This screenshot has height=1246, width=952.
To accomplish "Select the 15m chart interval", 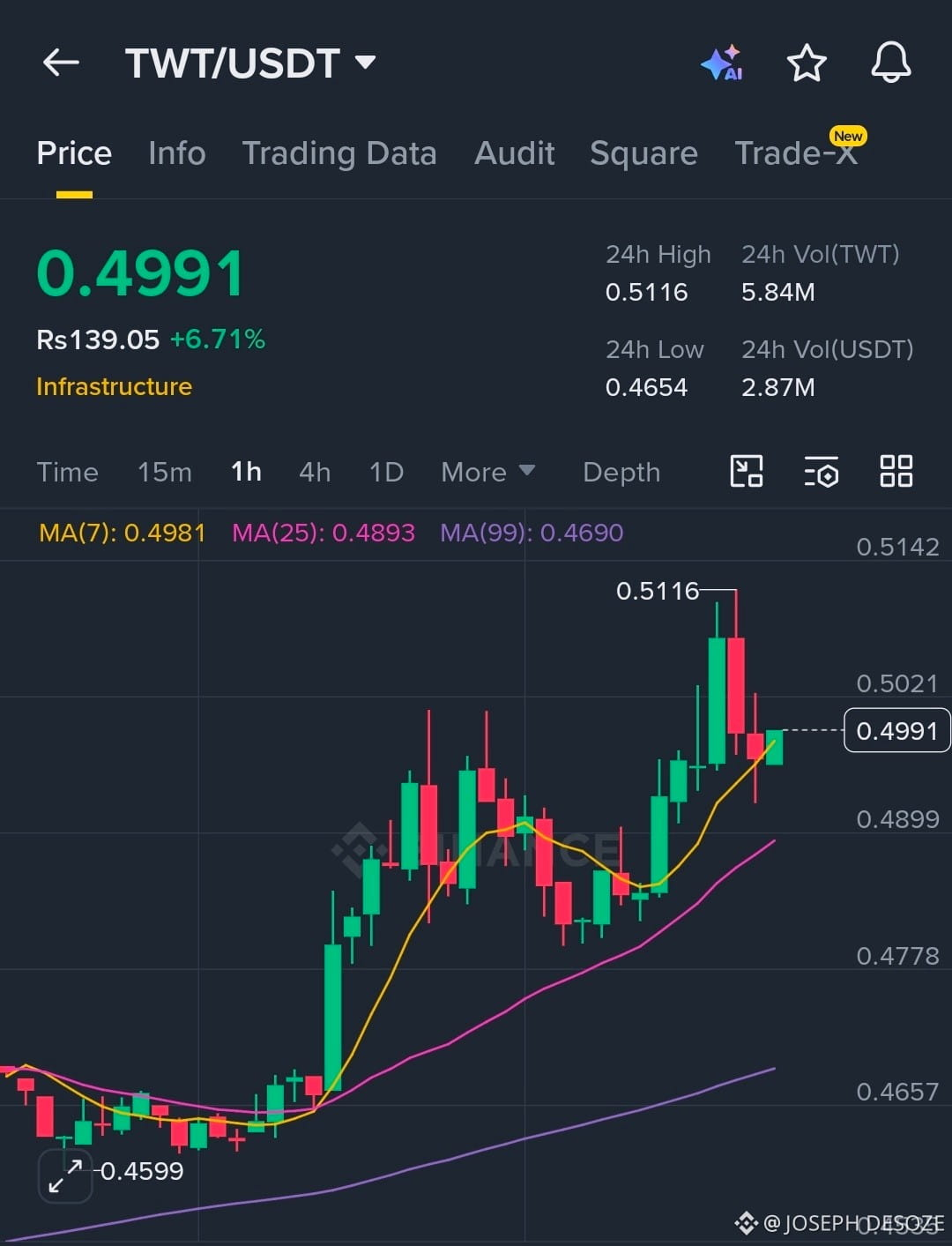I will tap(165, 472).
